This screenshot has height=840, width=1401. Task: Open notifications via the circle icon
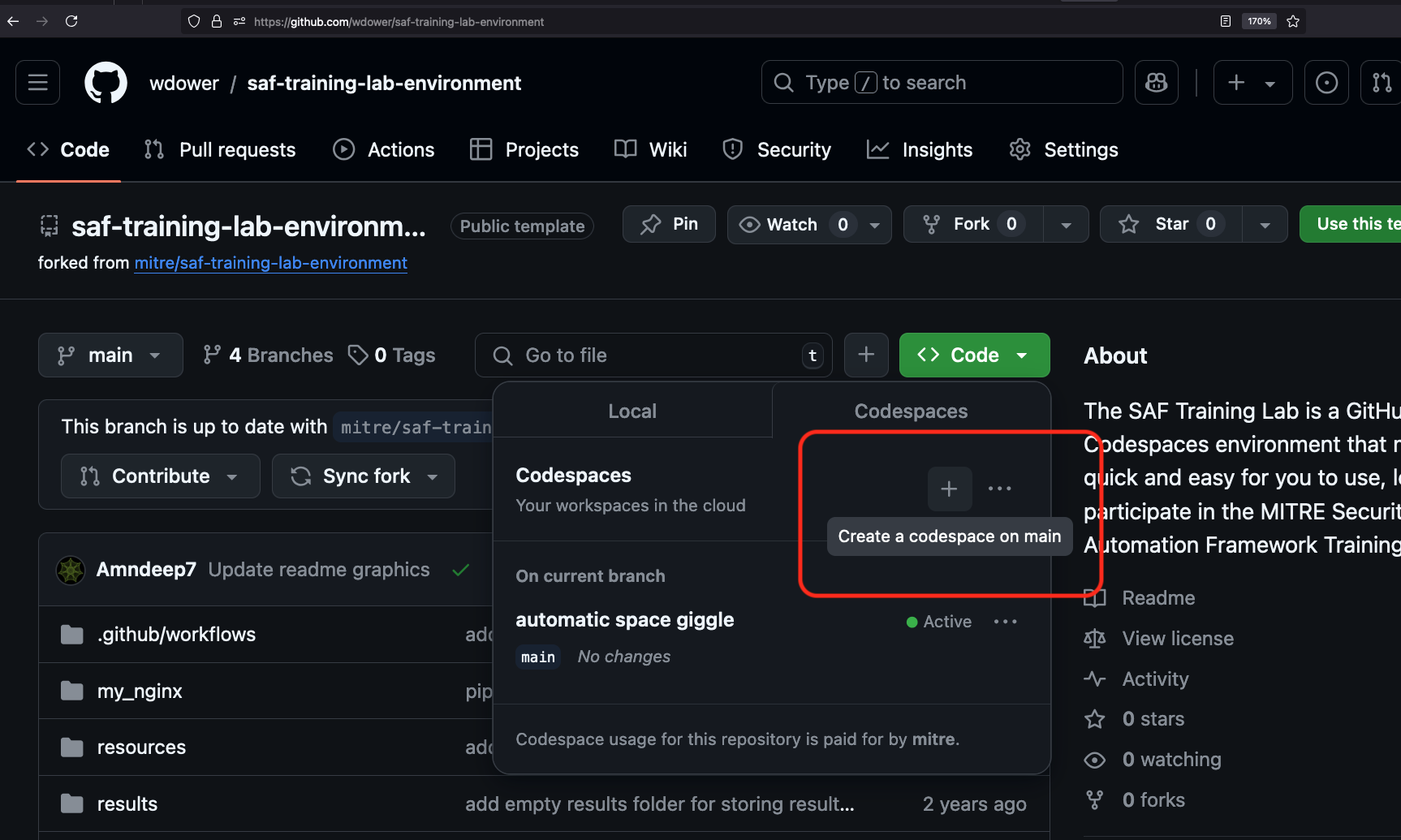point(1326,82)
